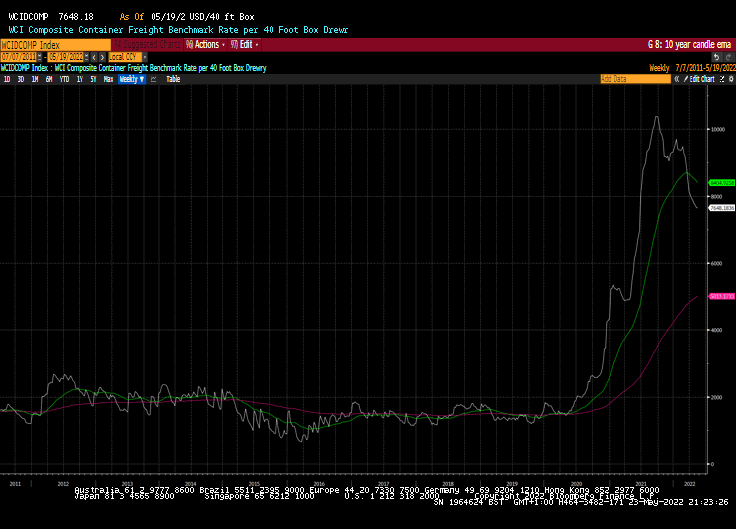Select the Max time range
Viewport: 736px width, 529px height.
(x=107, y=78)
